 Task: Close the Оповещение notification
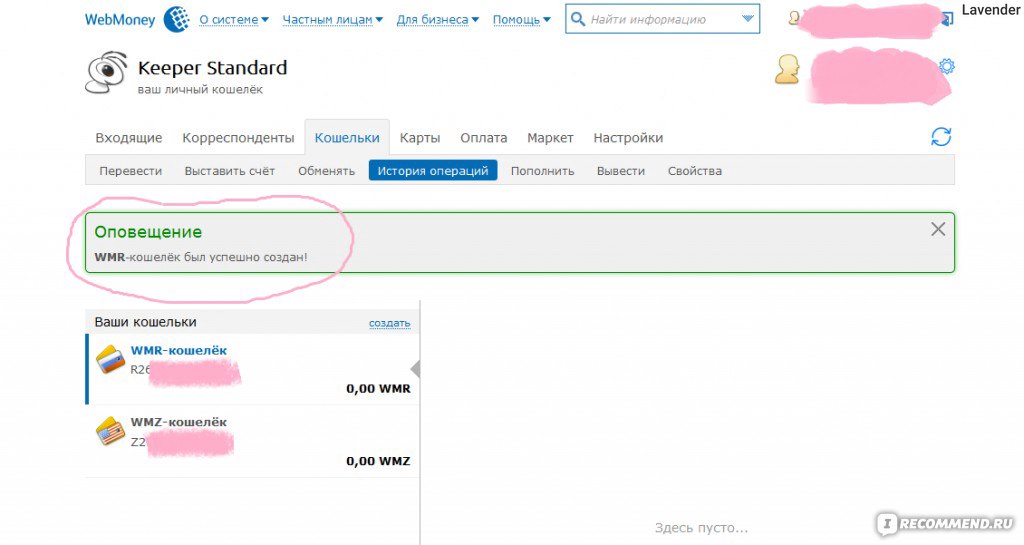938,229
